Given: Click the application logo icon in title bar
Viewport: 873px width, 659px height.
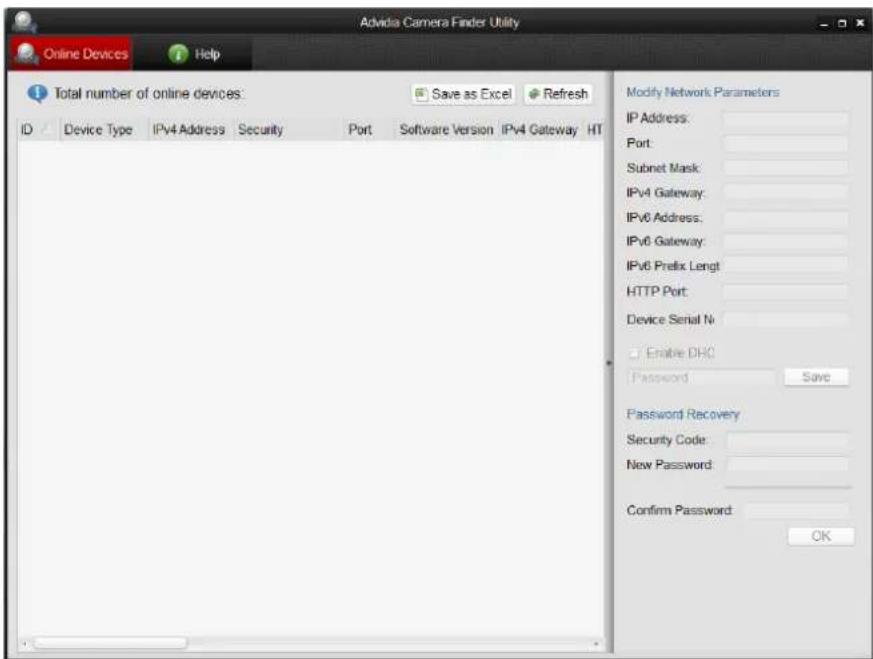Looking at the screenshot, I should (24, 22).
